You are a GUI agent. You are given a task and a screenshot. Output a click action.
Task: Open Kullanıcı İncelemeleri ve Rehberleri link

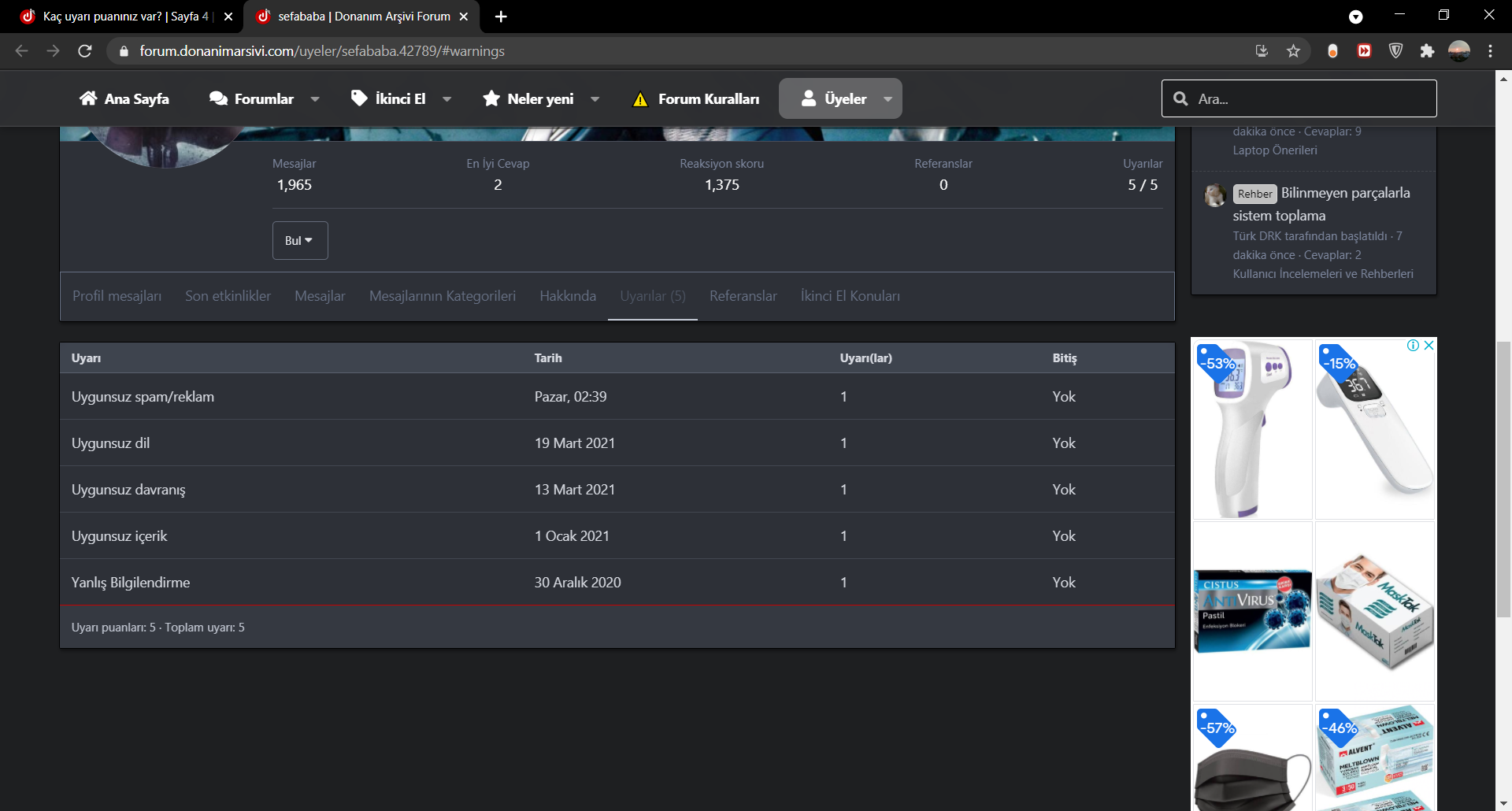tap(1323, 274)
